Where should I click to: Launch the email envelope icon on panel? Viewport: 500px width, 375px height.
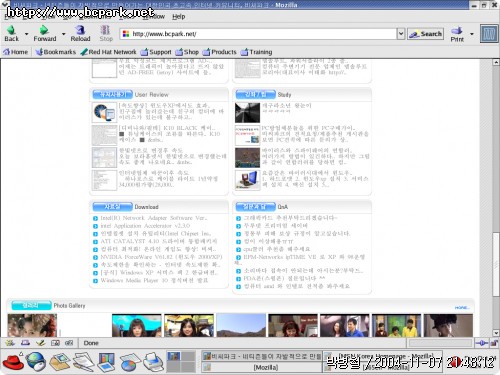[x=60, y=362]
